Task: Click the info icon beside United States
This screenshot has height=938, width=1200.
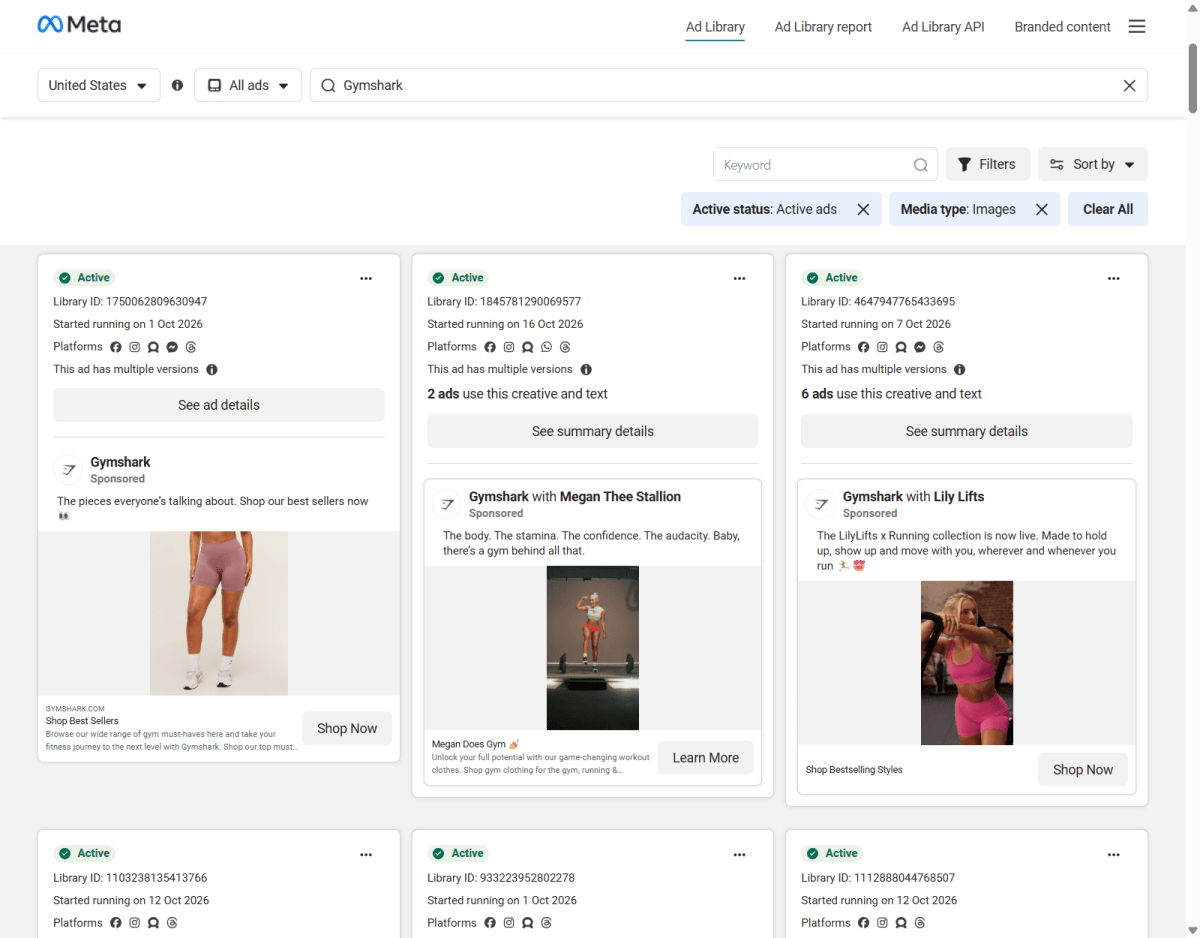Action: [x=177, y=85]
